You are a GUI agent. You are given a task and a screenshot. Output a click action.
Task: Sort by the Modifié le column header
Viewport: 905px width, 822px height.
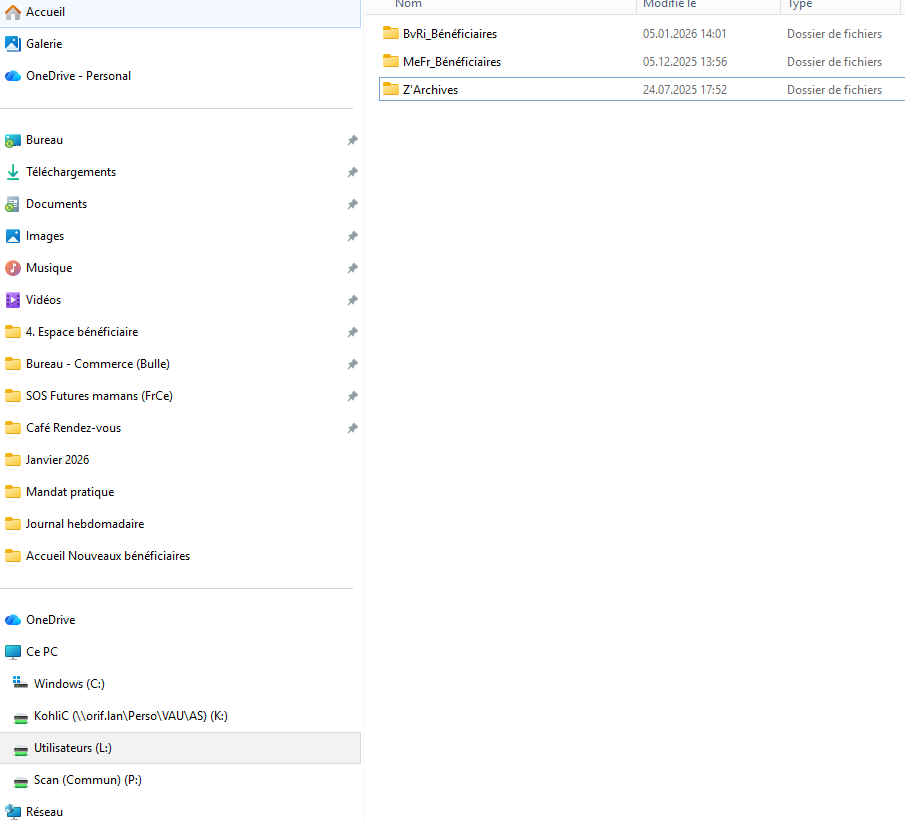[669, 5]
